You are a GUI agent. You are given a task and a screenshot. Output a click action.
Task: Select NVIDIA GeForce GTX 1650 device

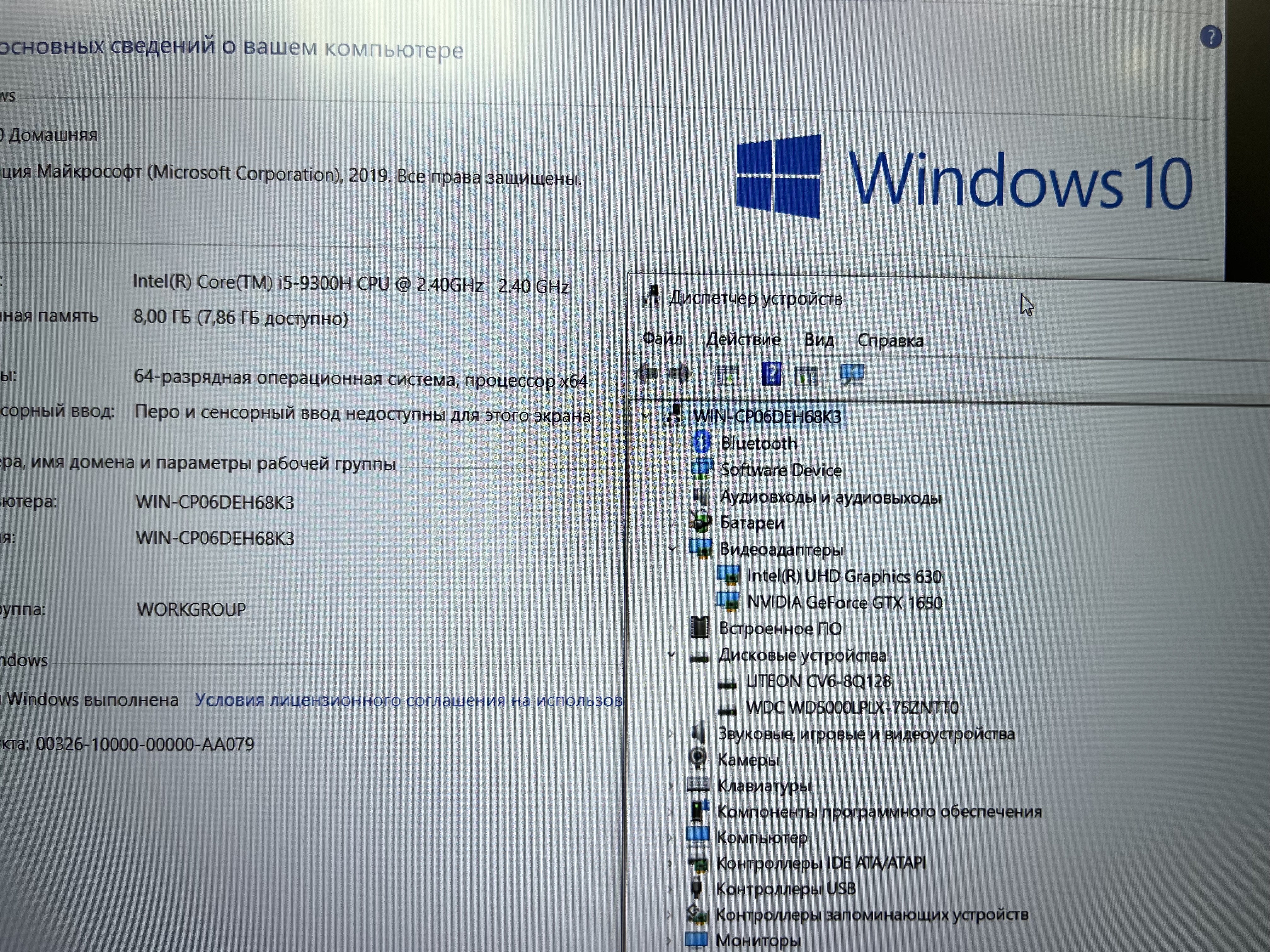[x=844, y=603]
